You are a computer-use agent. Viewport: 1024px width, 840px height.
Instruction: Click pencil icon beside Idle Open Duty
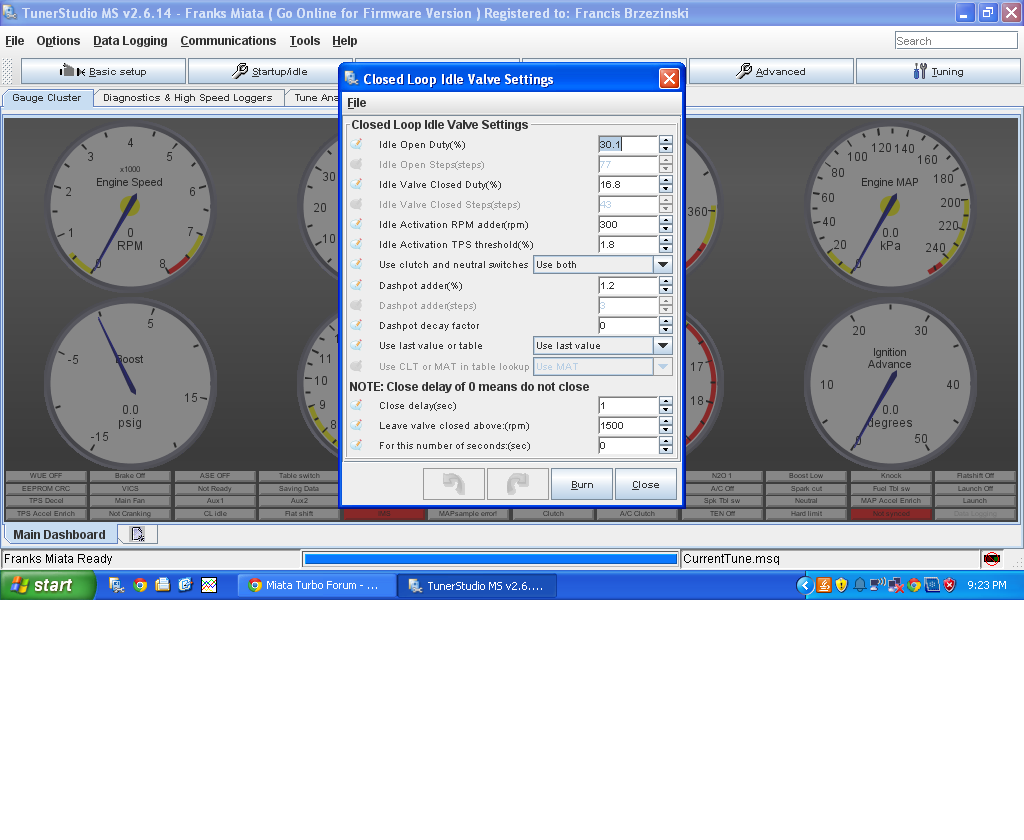[356, 144]
